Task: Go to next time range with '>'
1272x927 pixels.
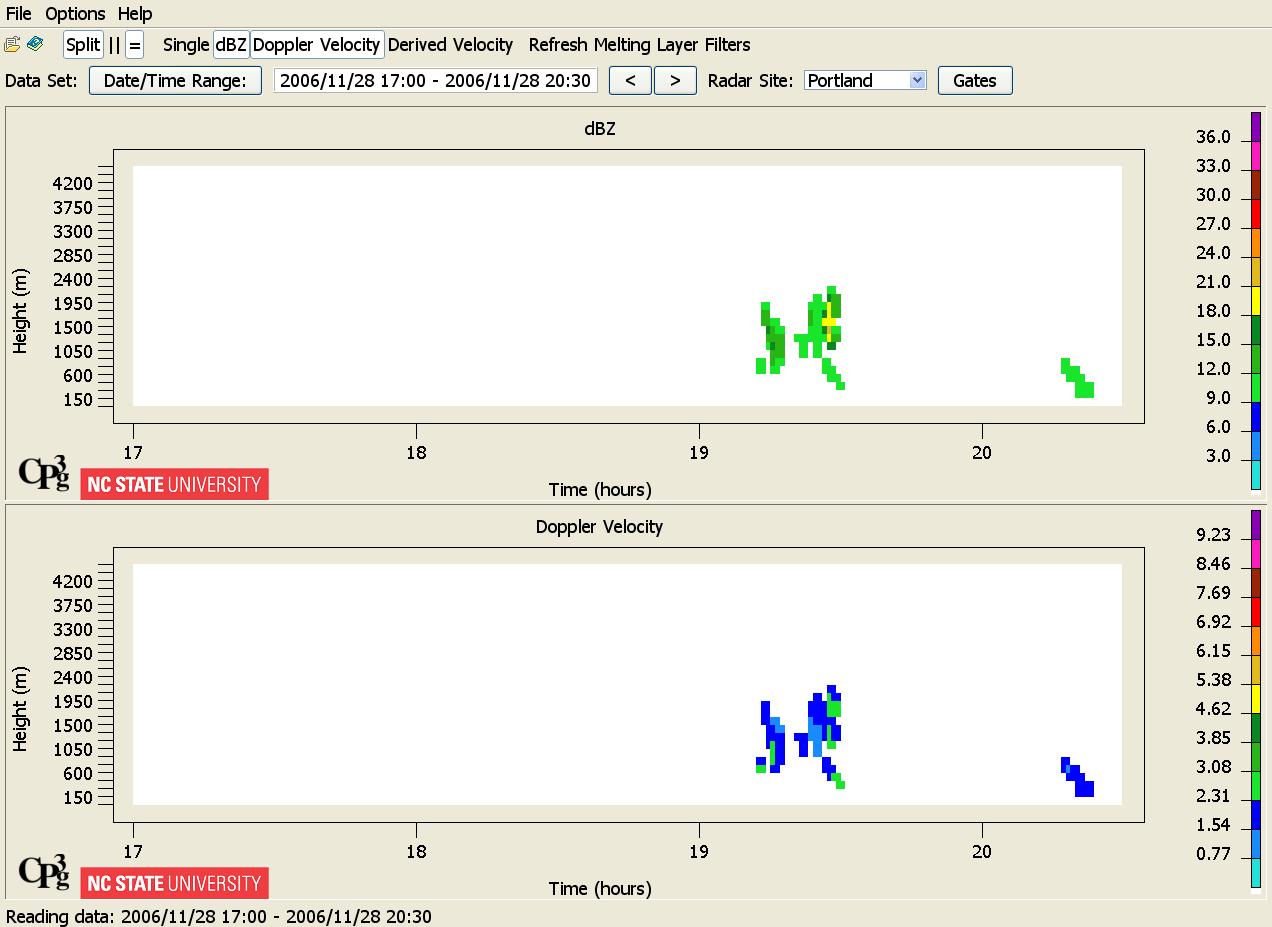Action: point(675,81)
